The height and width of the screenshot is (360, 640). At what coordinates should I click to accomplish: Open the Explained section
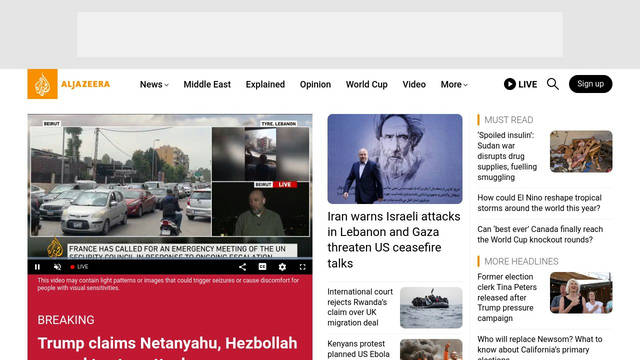point(265,84)
